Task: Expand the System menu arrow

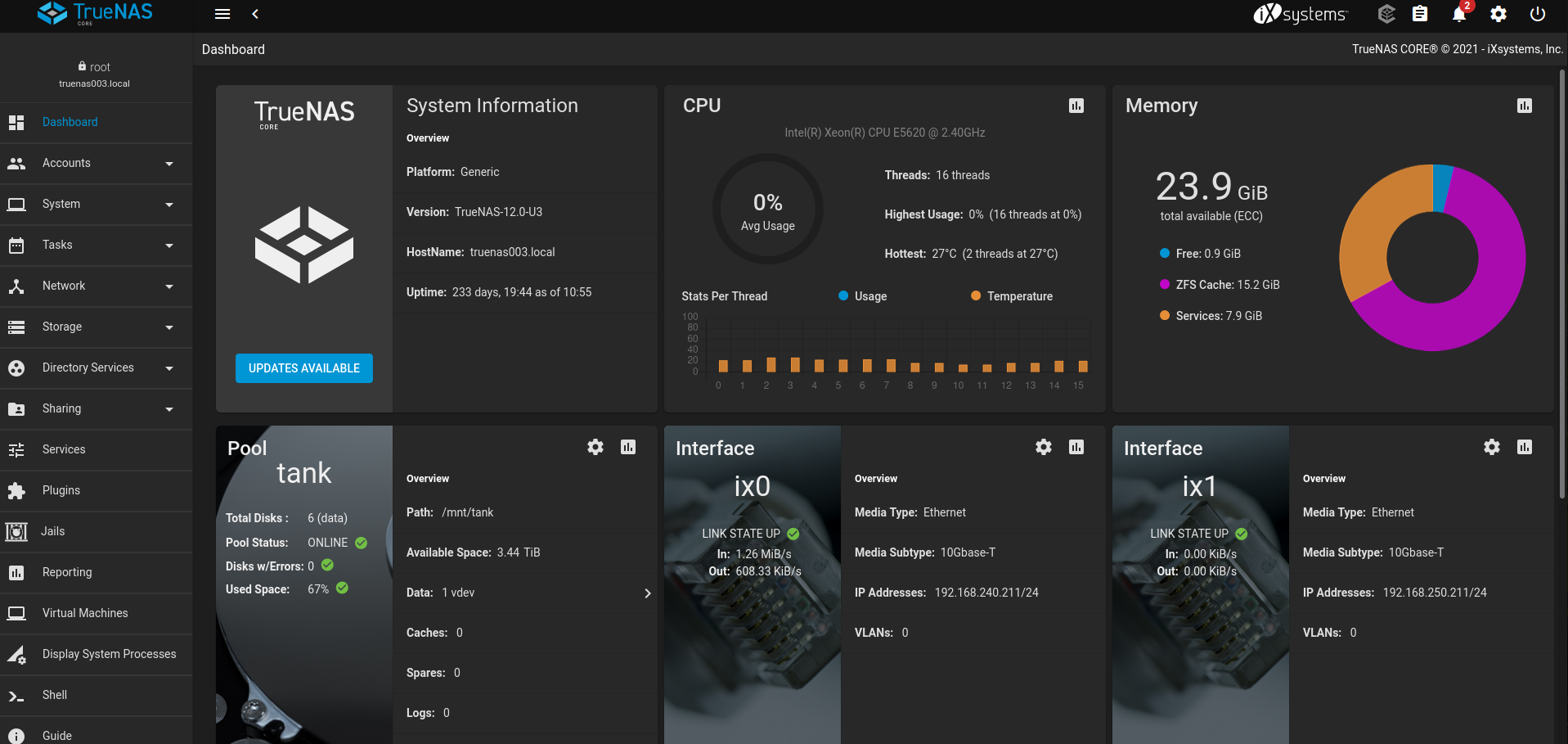Action: 169,205
